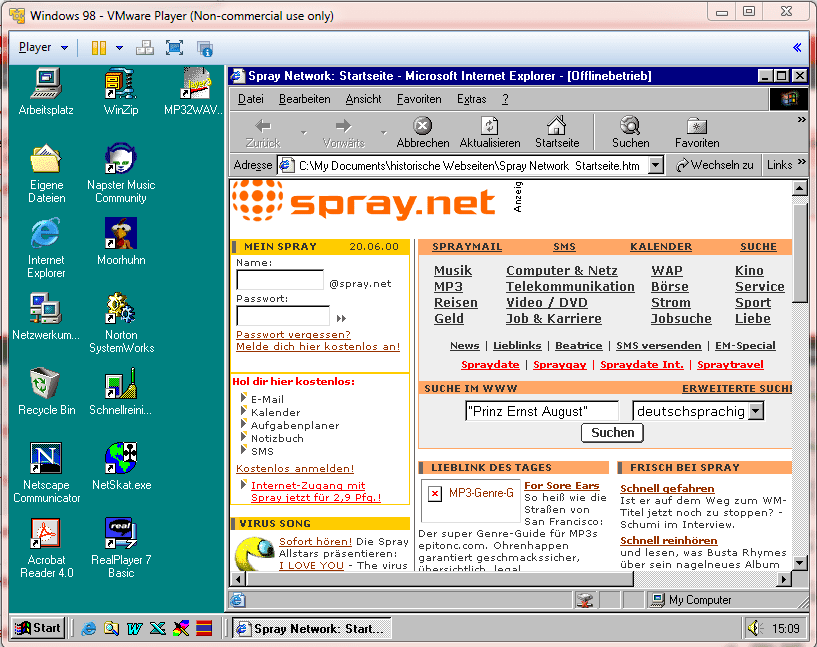Click the Excel icon in quick launch
Image resolution: width=817 pixels, height=647 pixels.
tap(157, 628)
